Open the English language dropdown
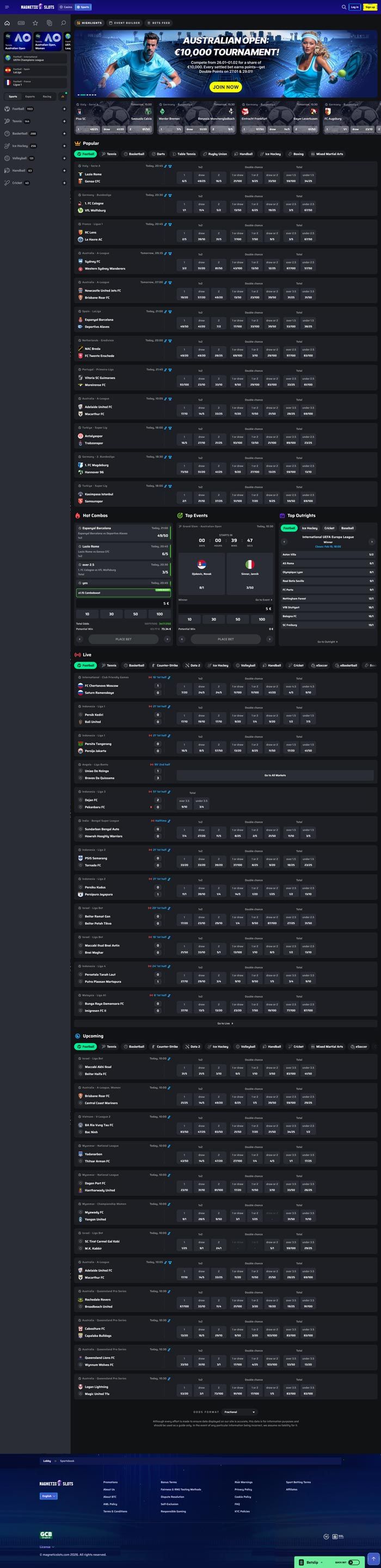This screenshot has height=1568, width=381. point(49,1496)
